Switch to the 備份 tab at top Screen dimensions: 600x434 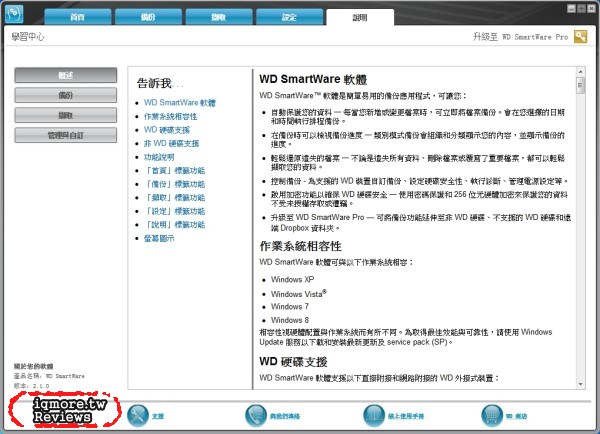pos(148,17)
